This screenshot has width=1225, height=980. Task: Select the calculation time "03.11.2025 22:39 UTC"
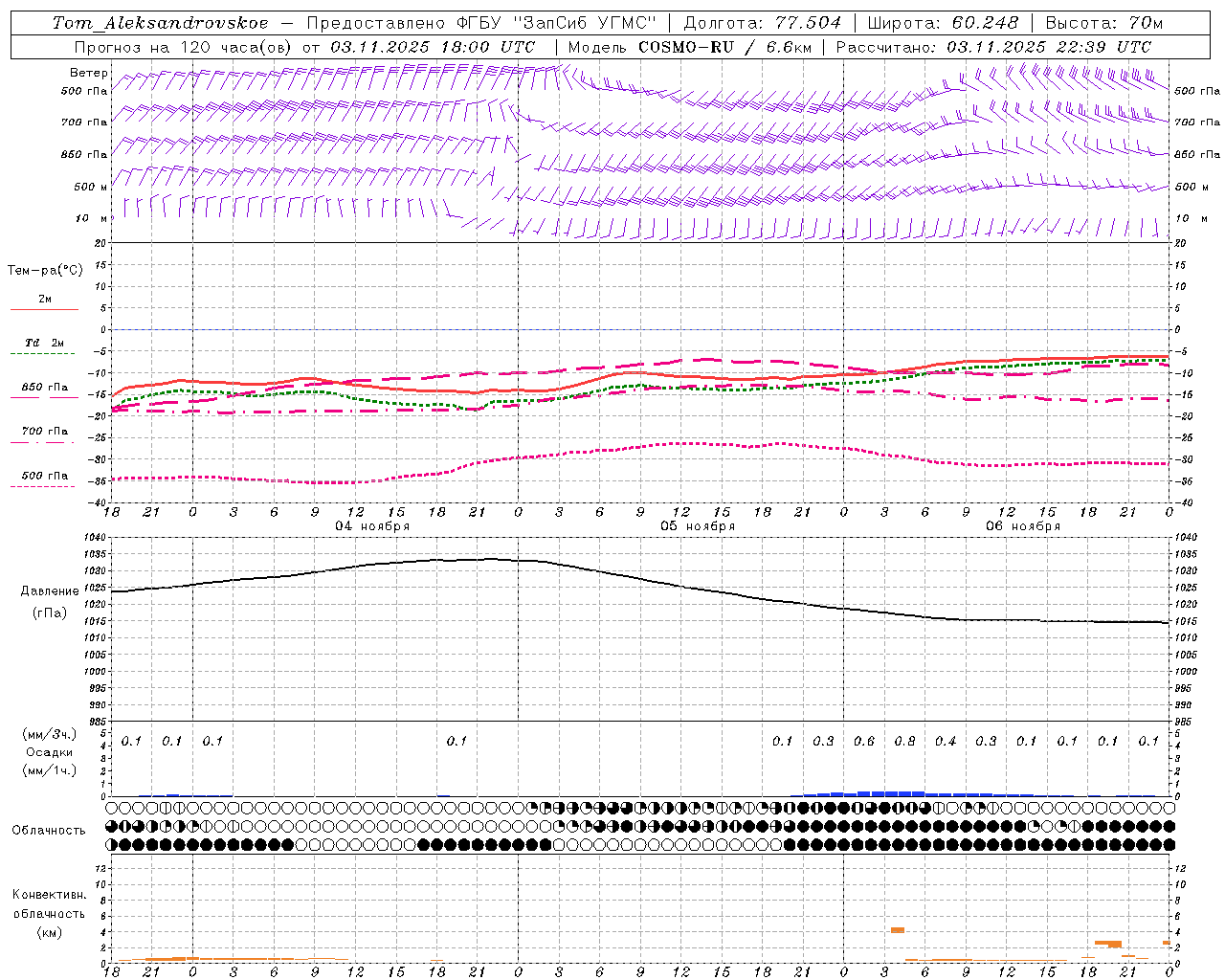(x=1049, y=47)
